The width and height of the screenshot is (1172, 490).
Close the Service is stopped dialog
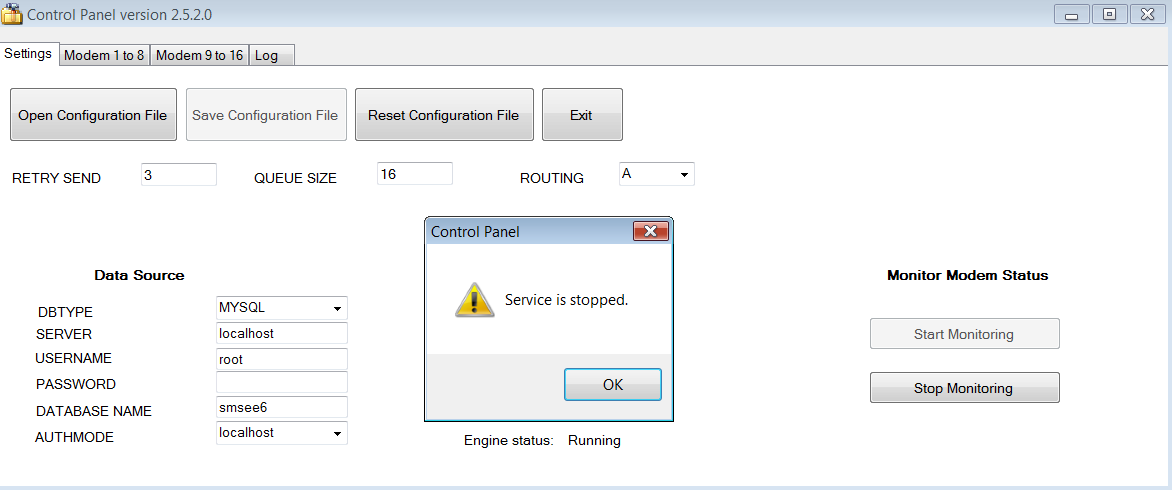tap(651, 232)
